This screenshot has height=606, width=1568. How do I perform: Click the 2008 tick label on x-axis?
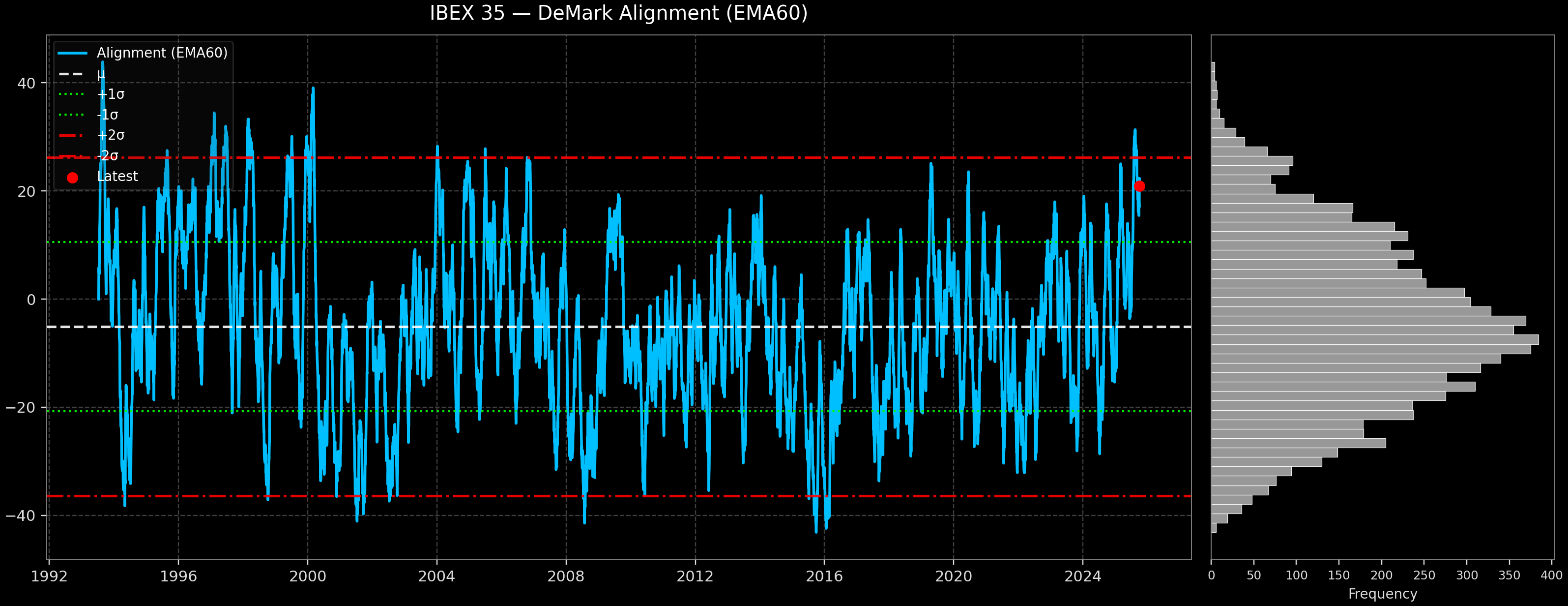point(565,577)
